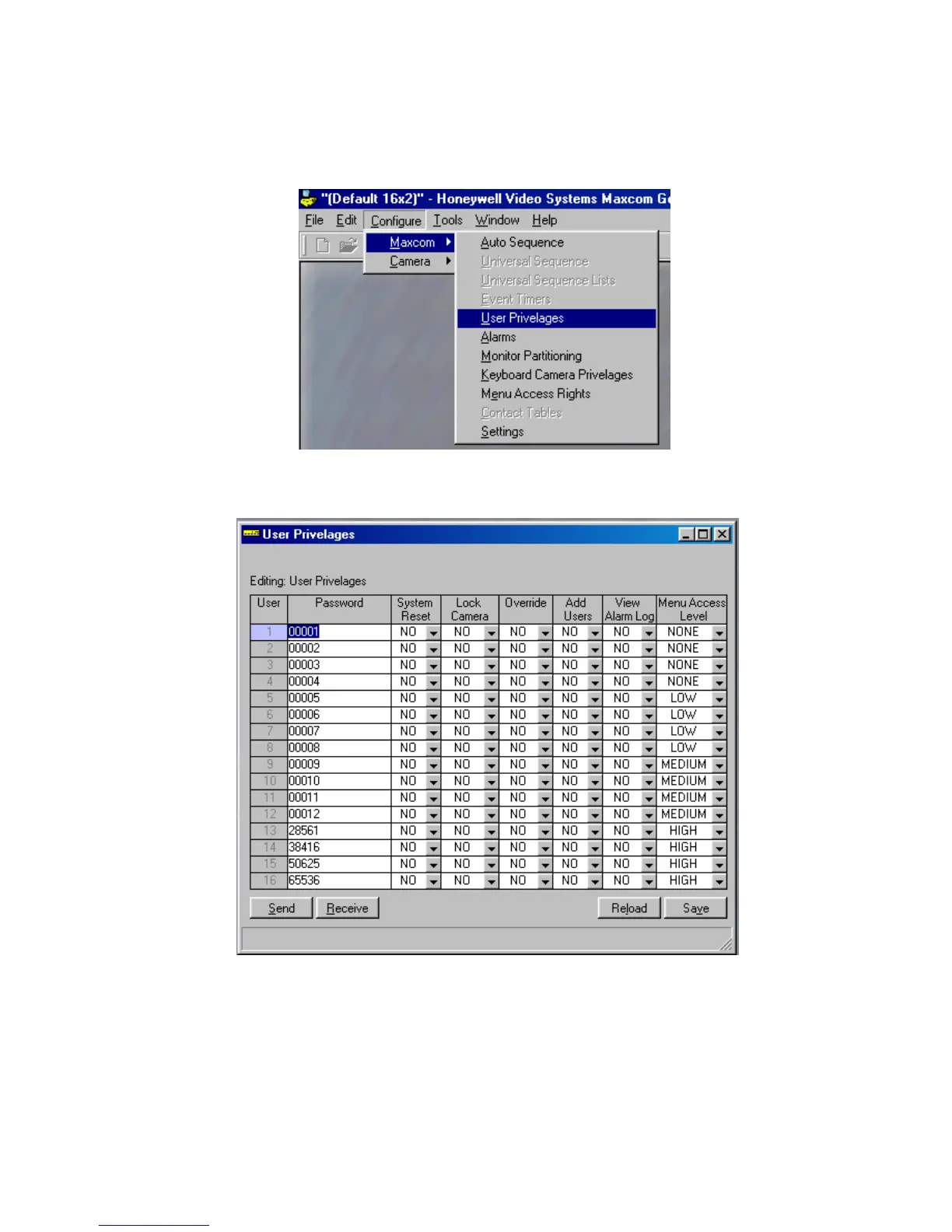Viewport: 952px width, 1232px height.
Task: Open Lock Camera dropdown for user 2
Action: (x=491, y=649)
